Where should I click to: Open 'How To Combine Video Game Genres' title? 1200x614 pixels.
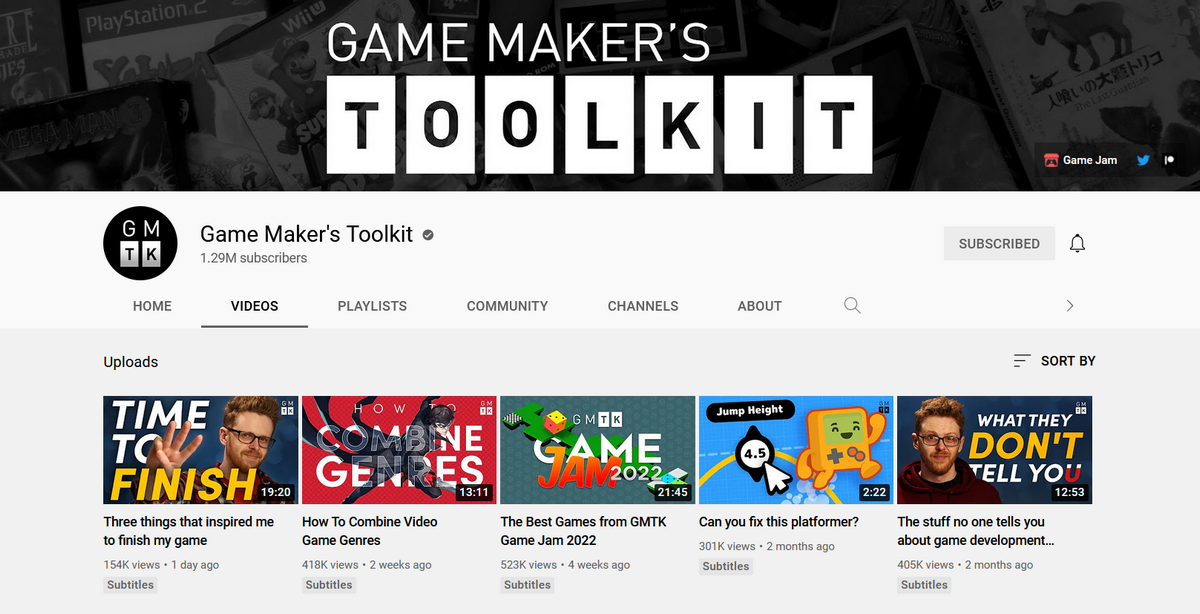point(369,531)
